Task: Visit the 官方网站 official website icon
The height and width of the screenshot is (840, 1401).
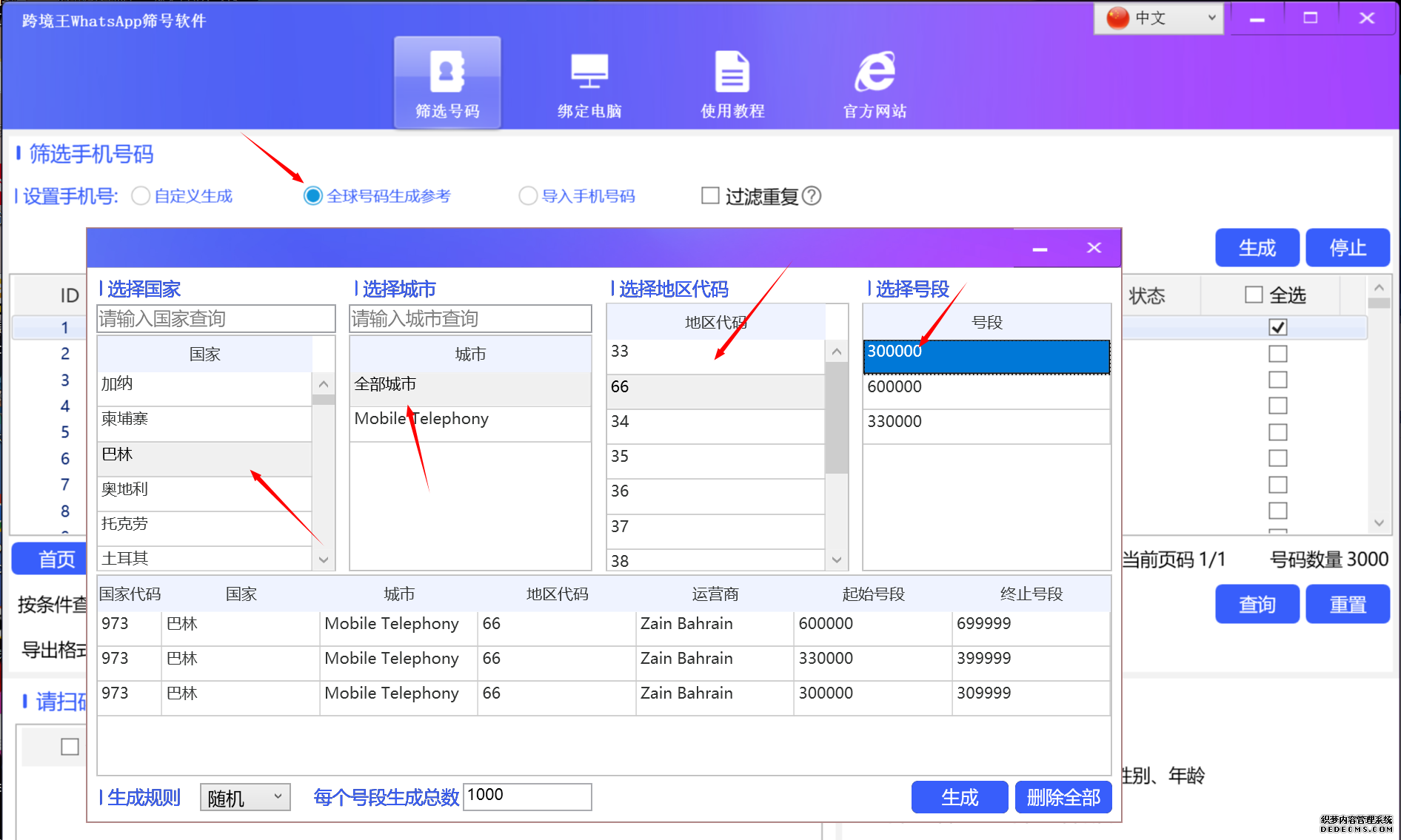Action: point(874,81)
